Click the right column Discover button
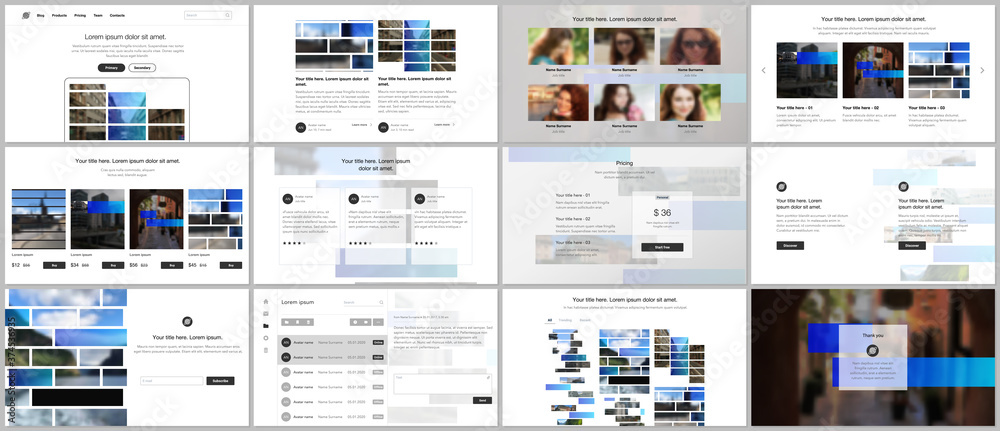1000x431 pixels. 912,245
